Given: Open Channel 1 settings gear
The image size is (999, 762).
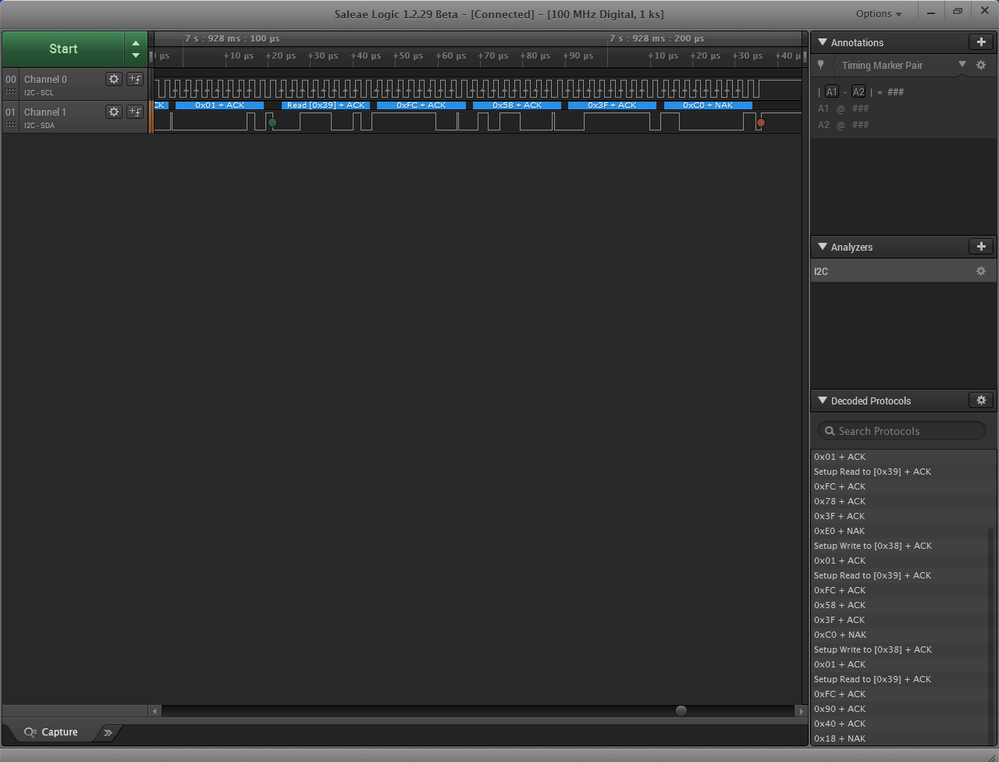Looking at the screenshot, I should point(113,111).
